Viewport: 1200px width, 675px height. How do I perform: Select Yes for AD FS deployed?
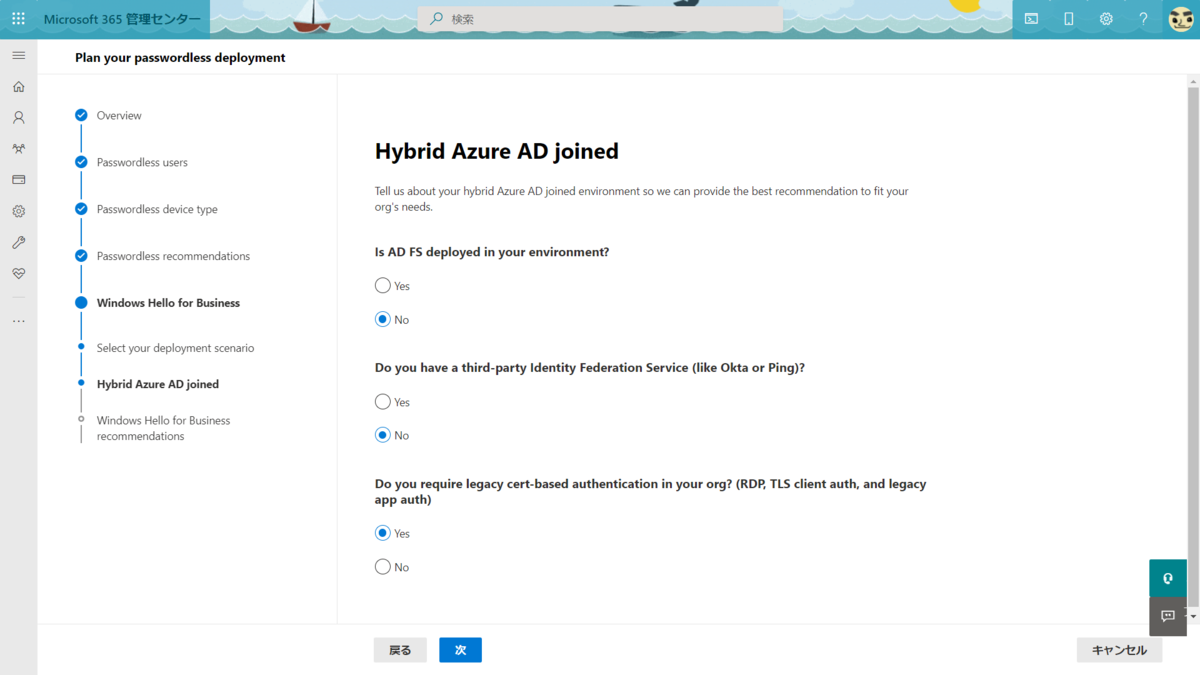coord(383,286)
